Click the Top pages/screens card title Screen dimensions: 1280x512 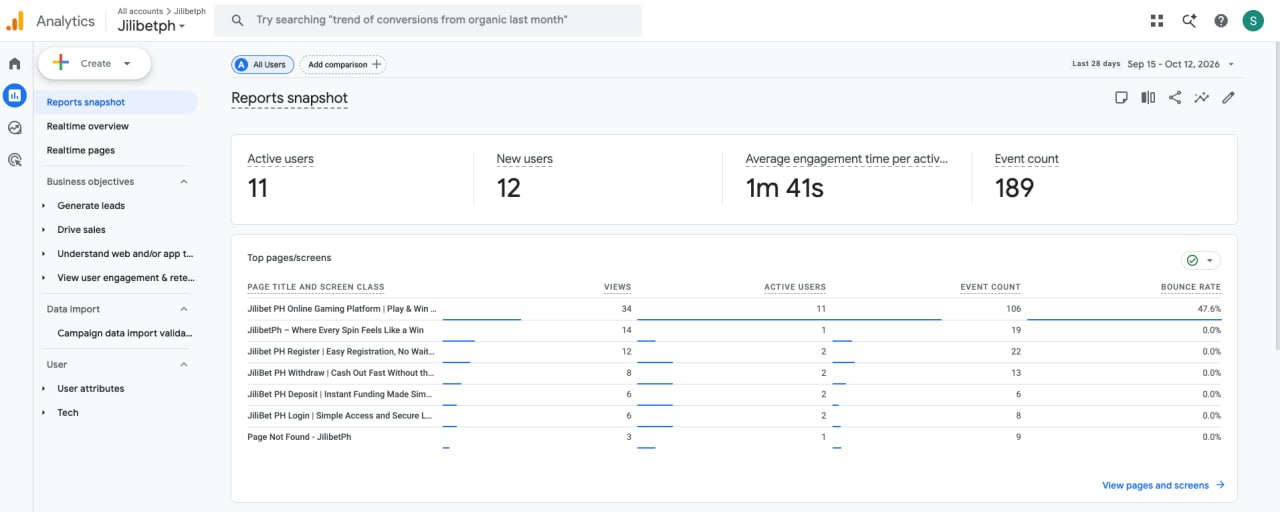(x=289, y=258)
